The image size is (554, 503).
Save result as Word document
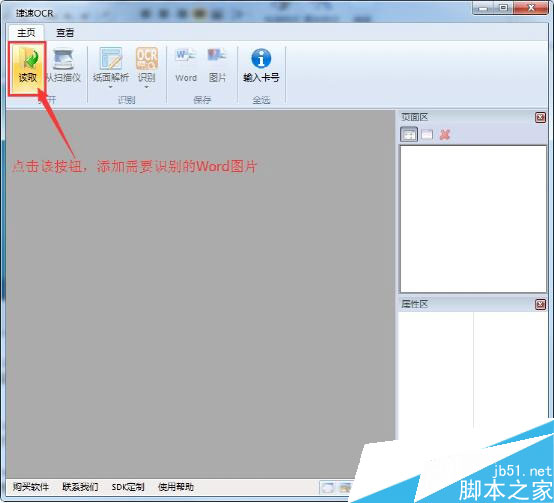click(x=186, y=65)
